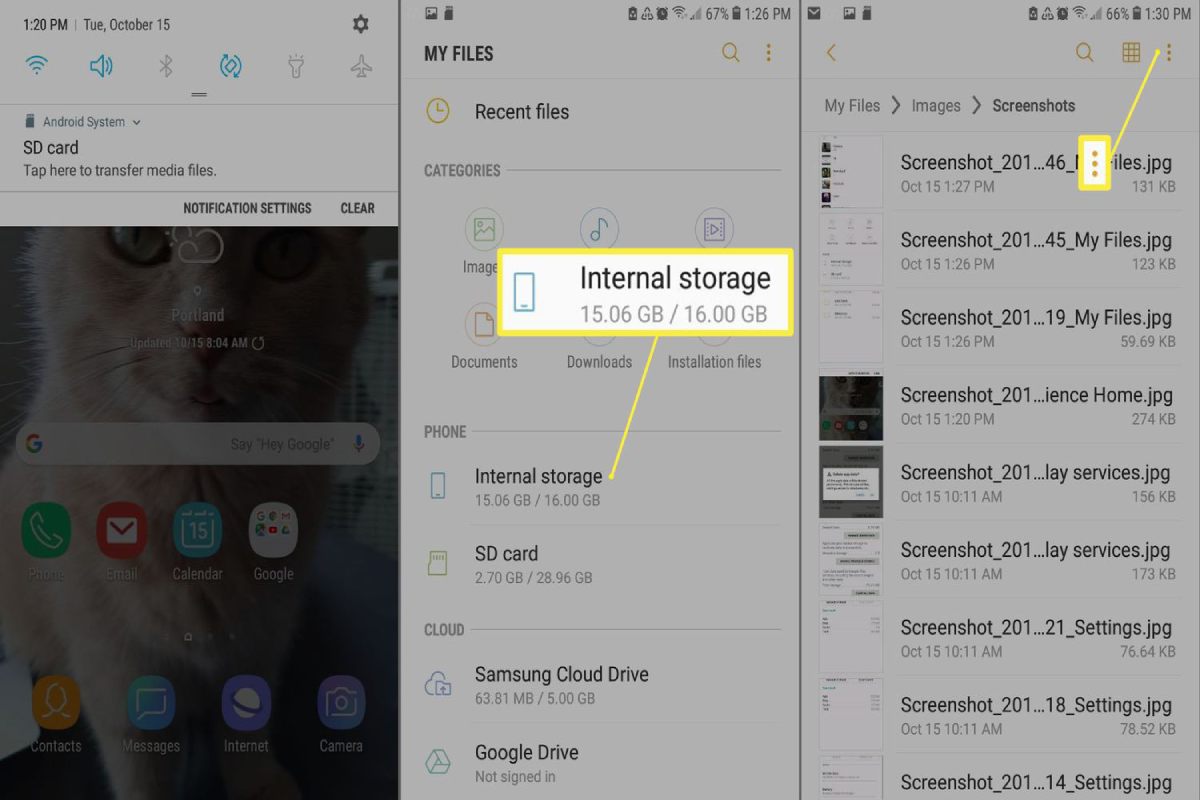This screenshot has width=1200, height=800.
Task: Tap the Google search bar on home screen
Action: pyautogui.click(x=198, y=444)
